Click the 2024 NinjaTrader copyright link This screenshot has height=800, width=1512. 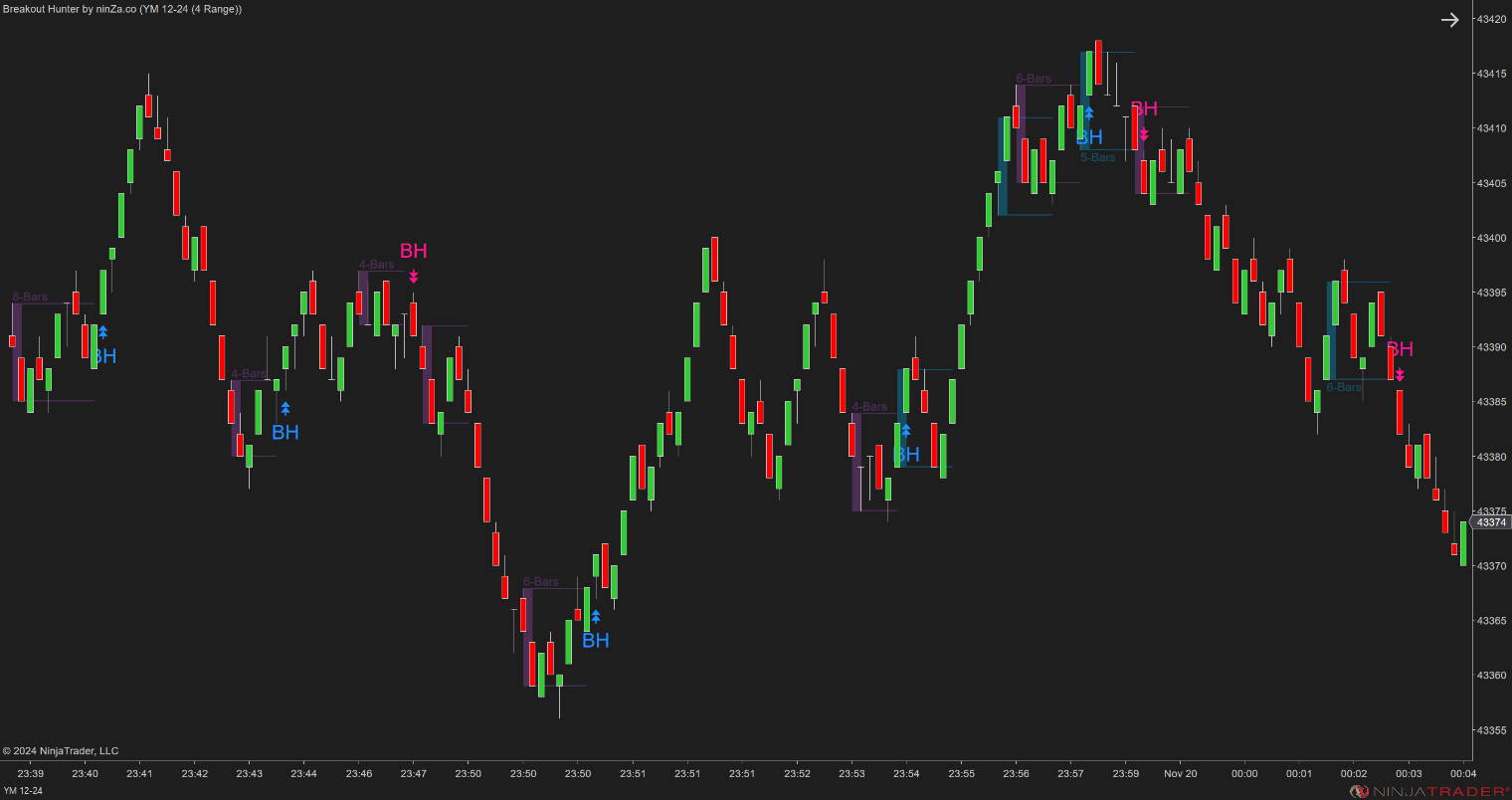click(x=62, y=750)
